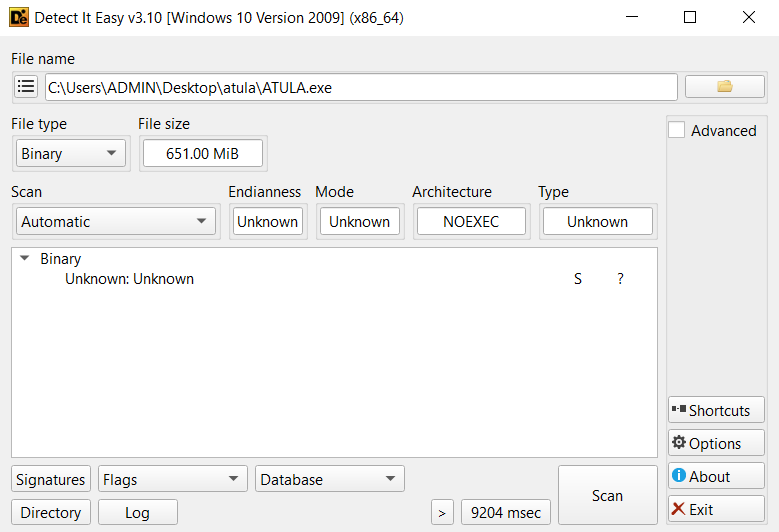The width and height of the screenshot is (779, 532).
Task: Collapse the Binary tree node
Action: tap(25, 259)
